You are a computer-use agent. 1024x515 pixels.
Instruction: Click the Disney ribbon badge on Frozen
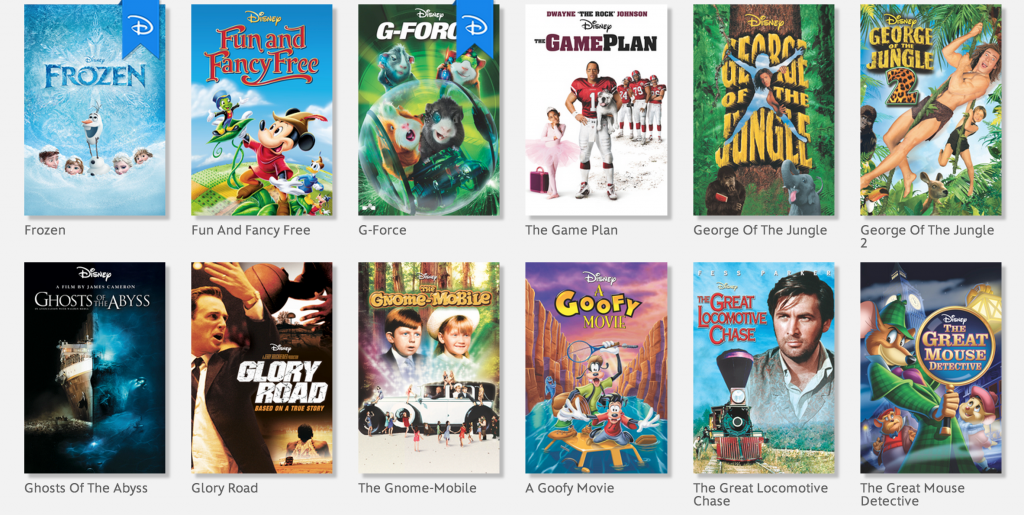point(140,27)
